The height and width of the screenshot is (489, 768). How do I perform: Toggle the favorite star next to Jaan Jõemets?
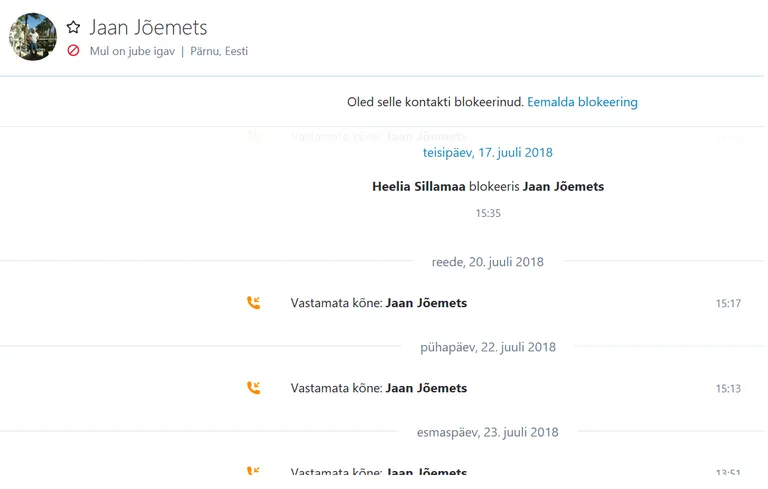(x=73, y=27)
